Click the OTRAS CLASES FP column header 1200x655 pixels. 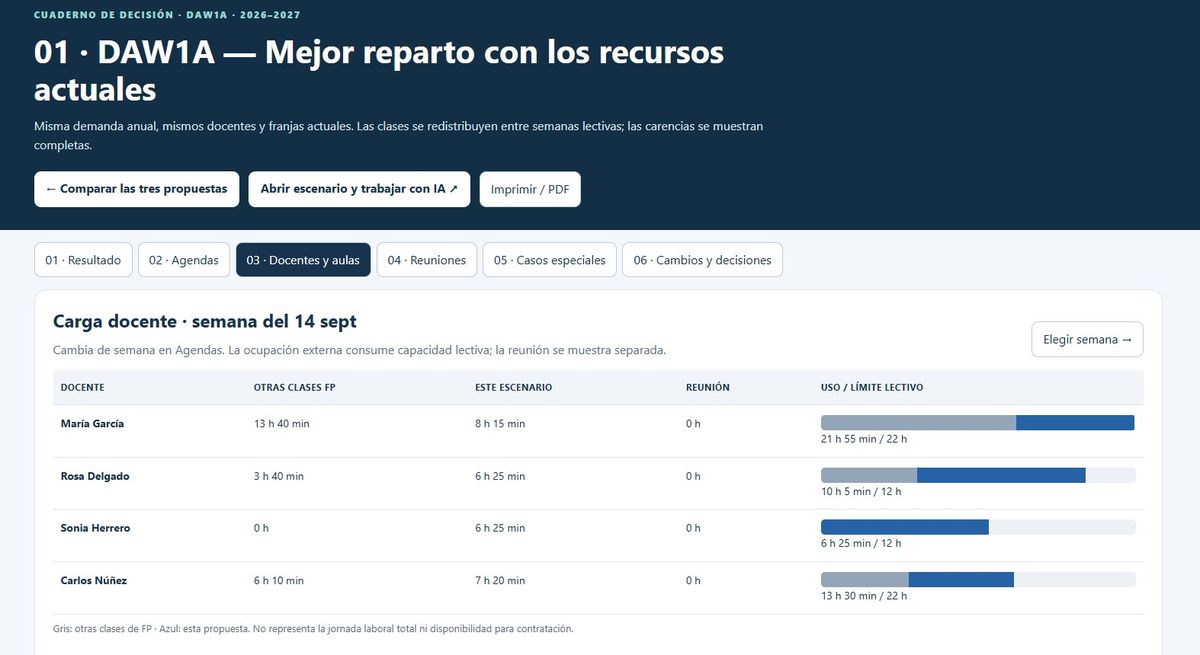click(294, 387)
